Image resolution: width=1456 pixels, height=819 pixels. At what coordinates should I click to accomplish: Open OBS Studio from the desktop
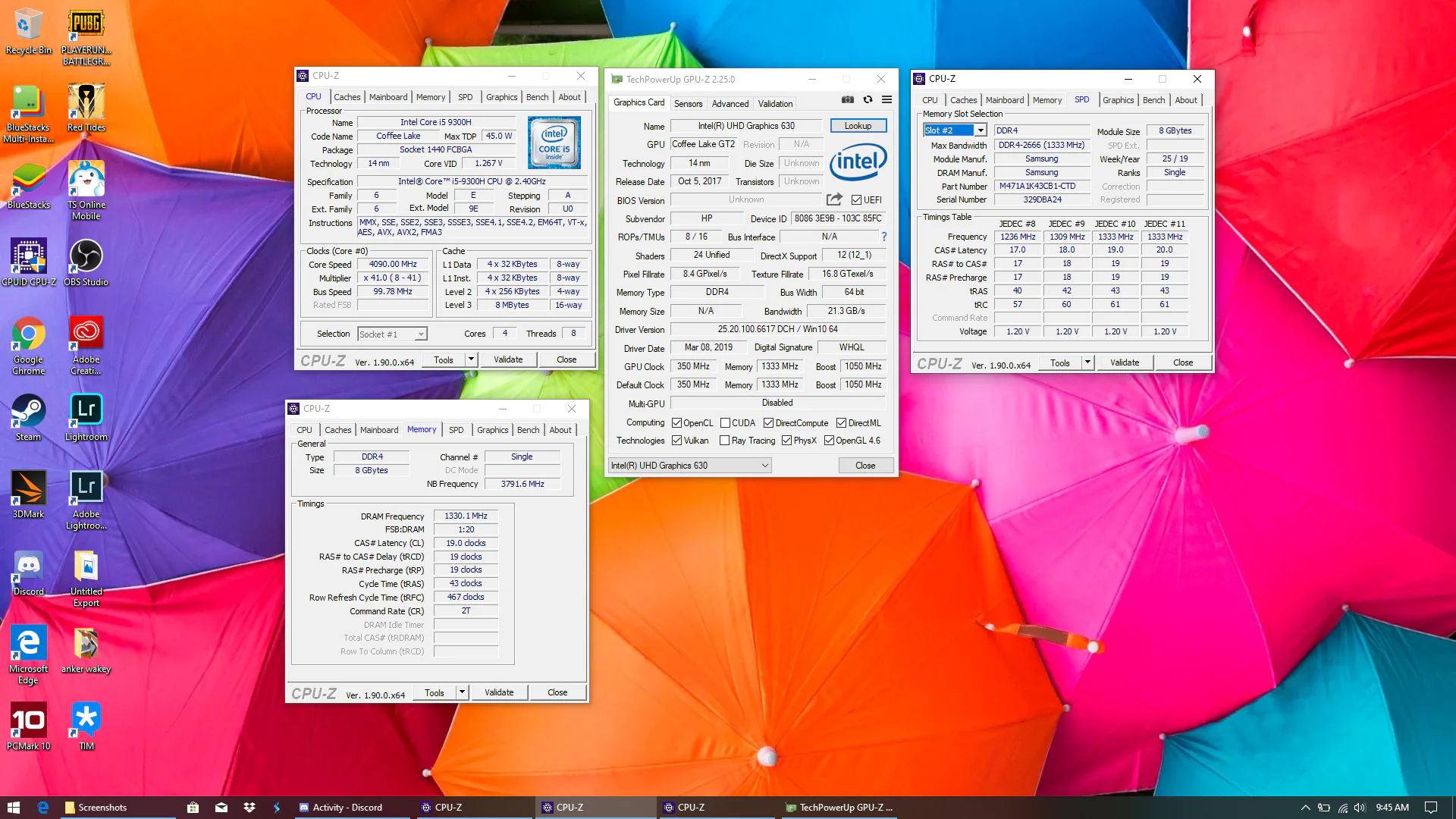[x=86, y=262]
